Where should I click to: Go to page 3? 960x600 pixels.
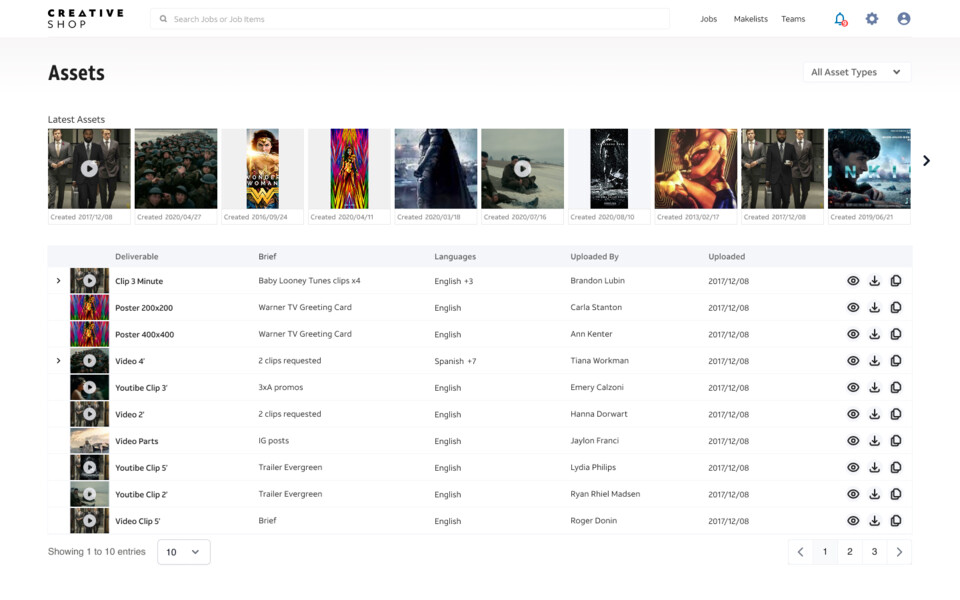(874, 552)
